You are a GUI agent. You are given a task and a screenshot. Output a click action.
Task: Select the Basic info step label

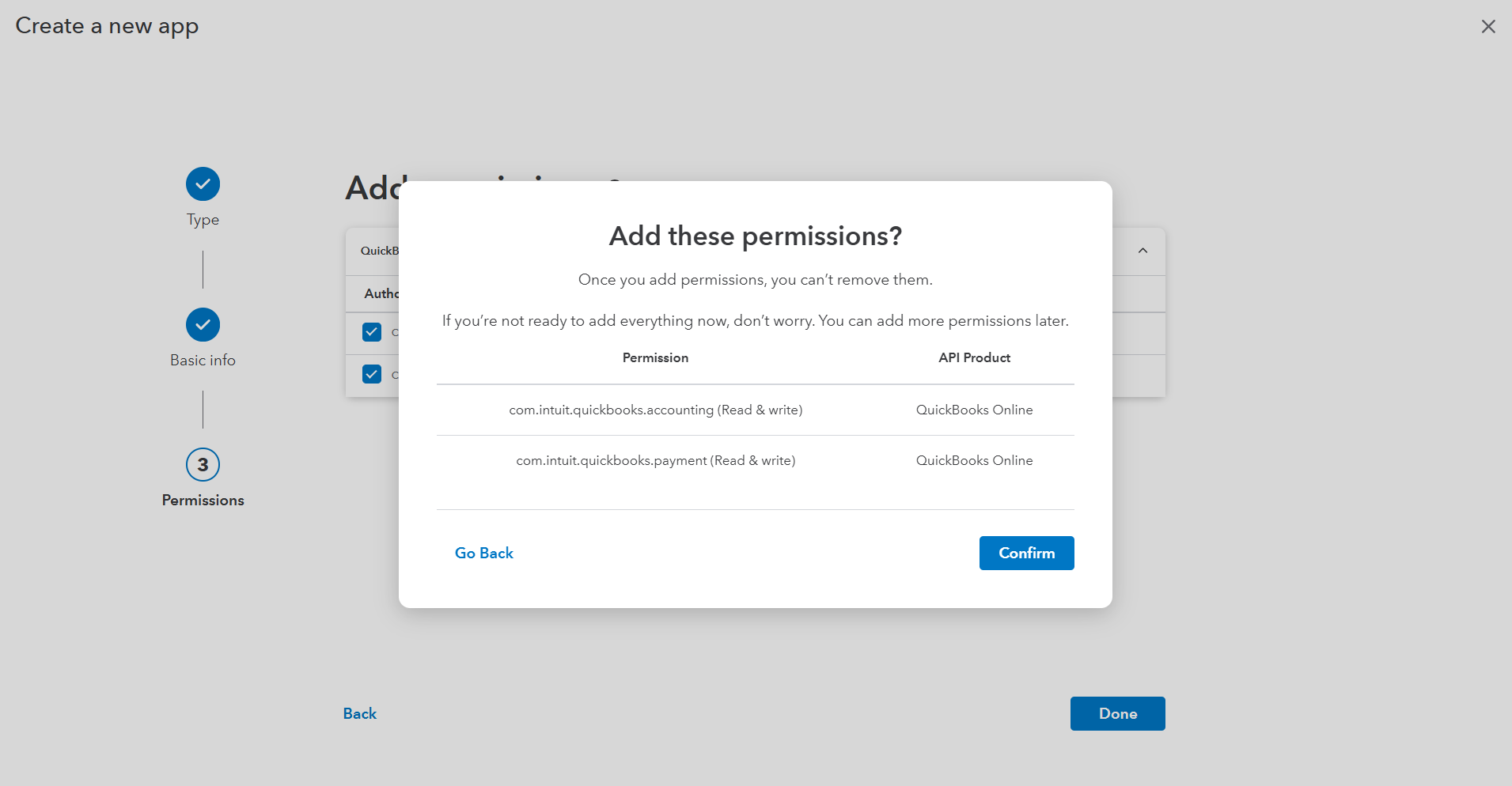(x=203, y=361)
